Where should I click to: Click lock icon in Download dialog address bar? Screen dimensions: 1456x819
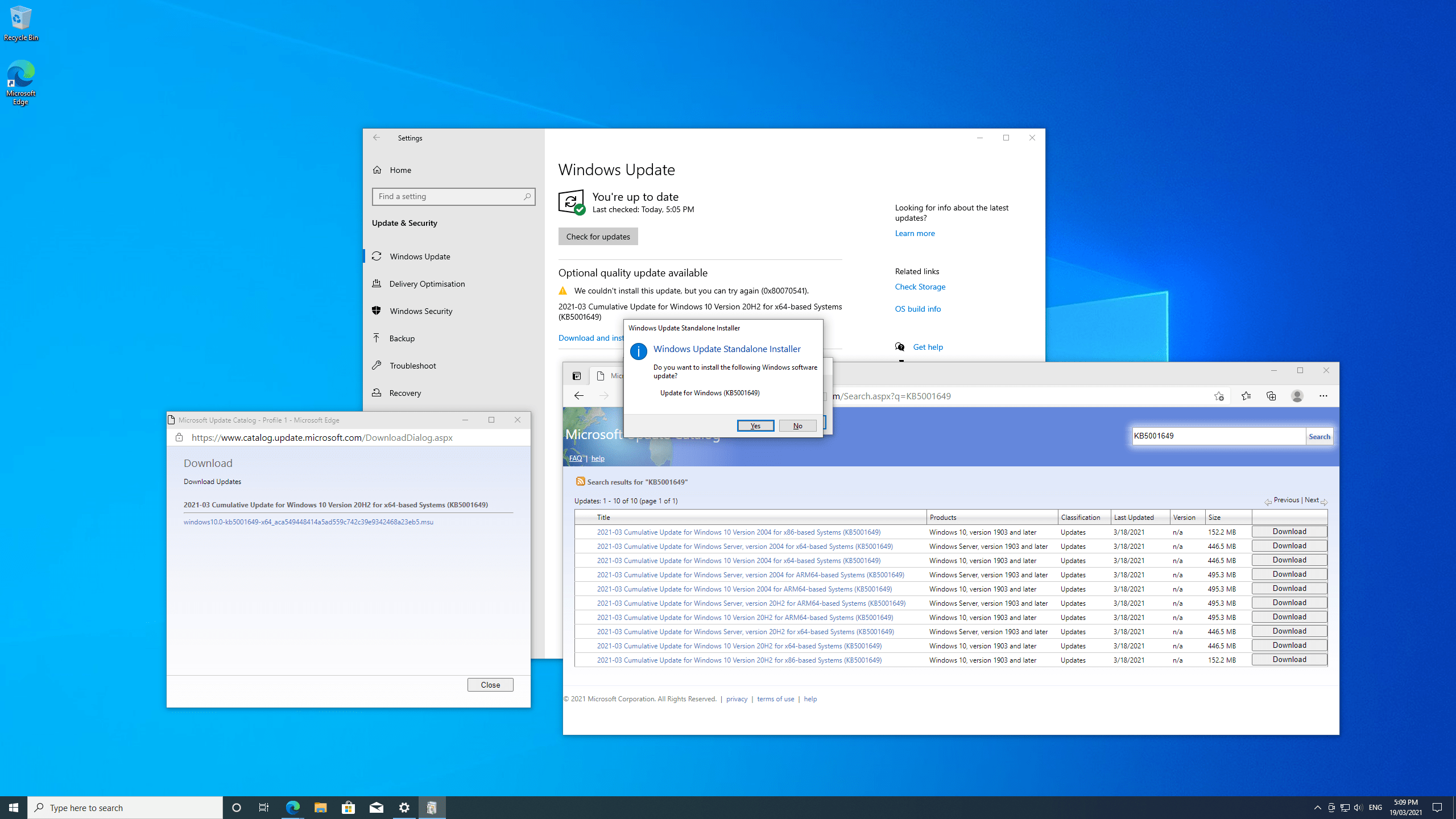pos(179,437)
